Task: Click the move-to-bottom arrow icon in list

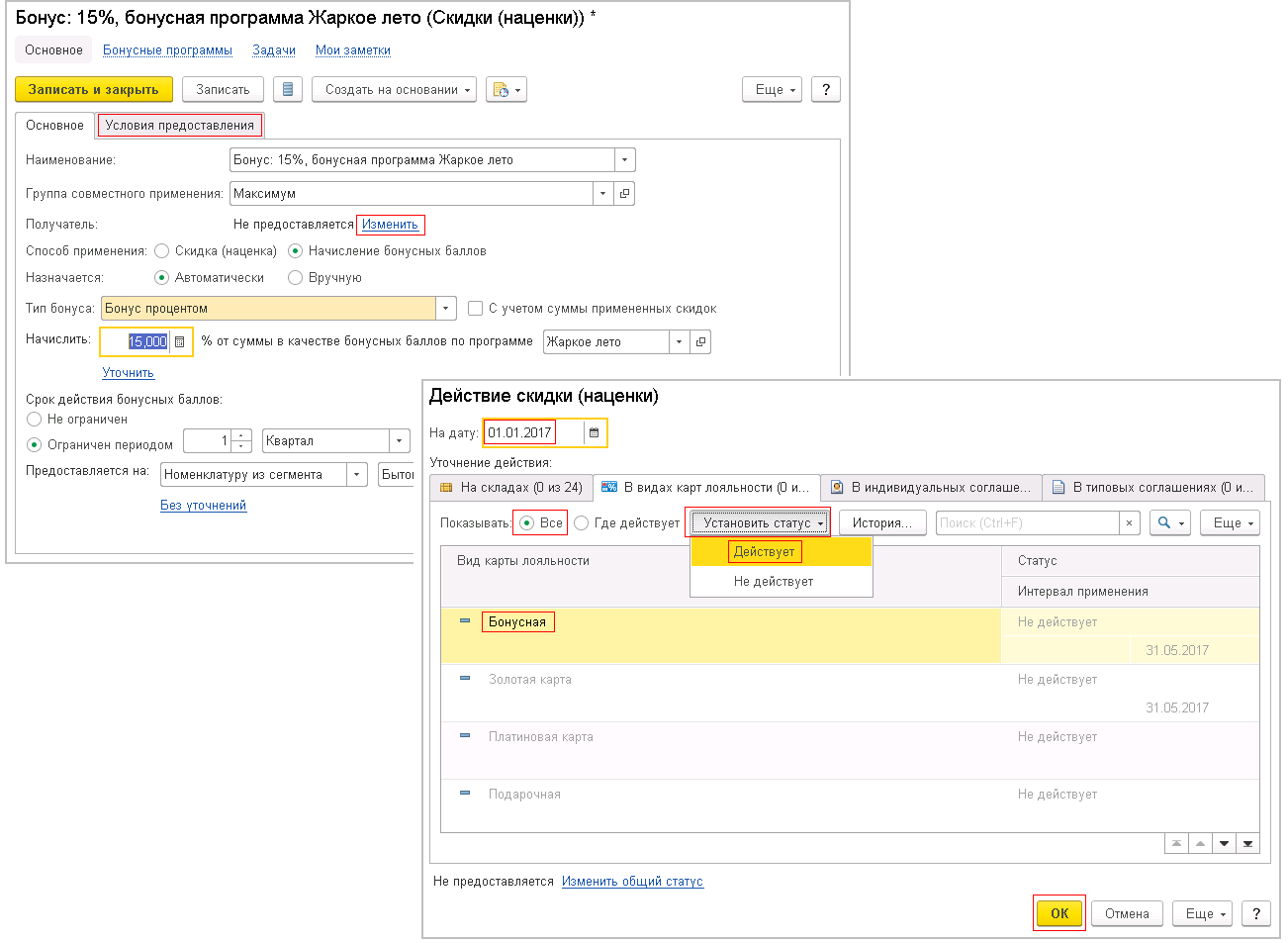Action: click(1247, 844)
